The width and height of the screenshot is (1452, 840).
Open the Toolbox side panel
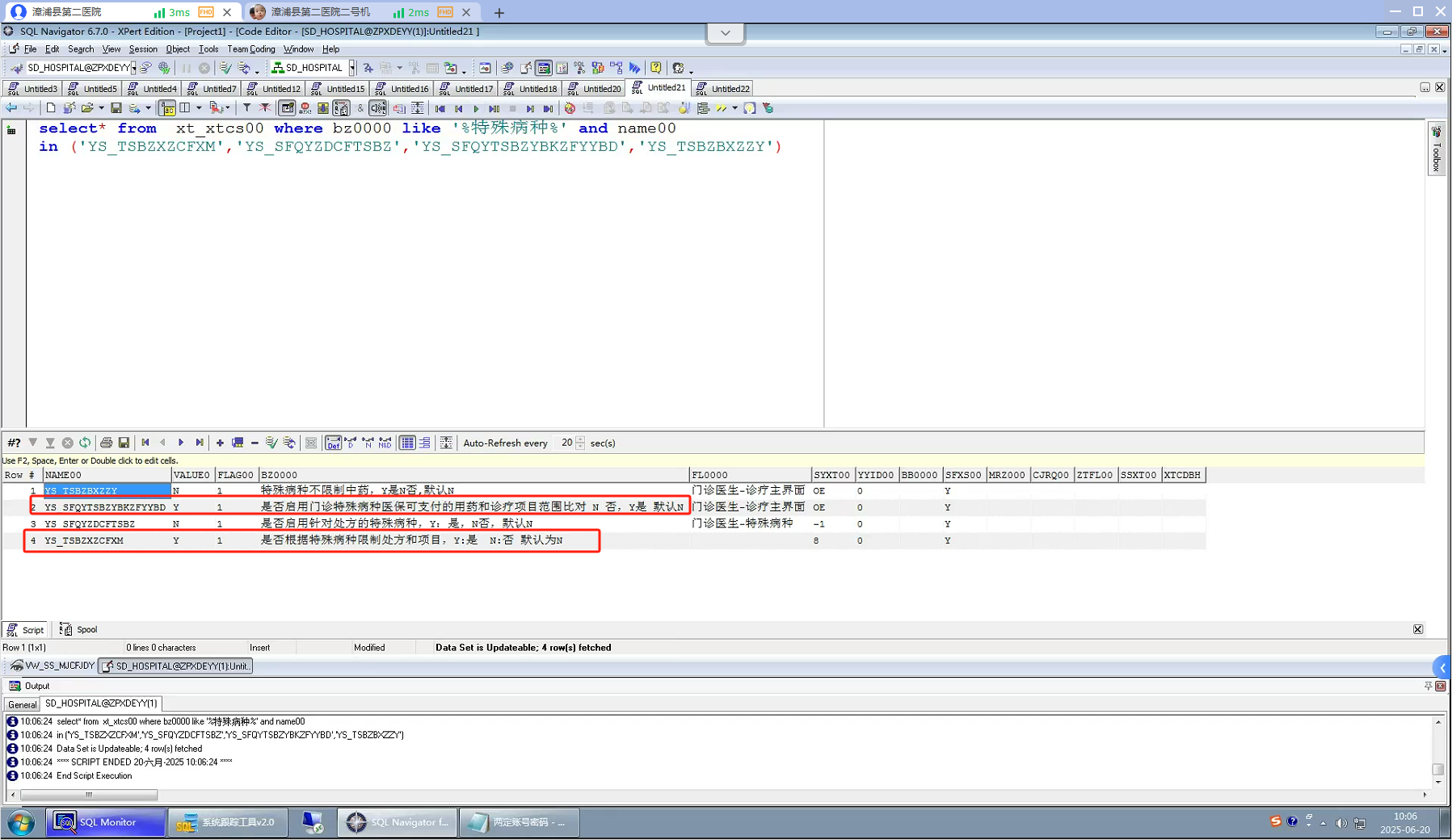point(1437,149)
